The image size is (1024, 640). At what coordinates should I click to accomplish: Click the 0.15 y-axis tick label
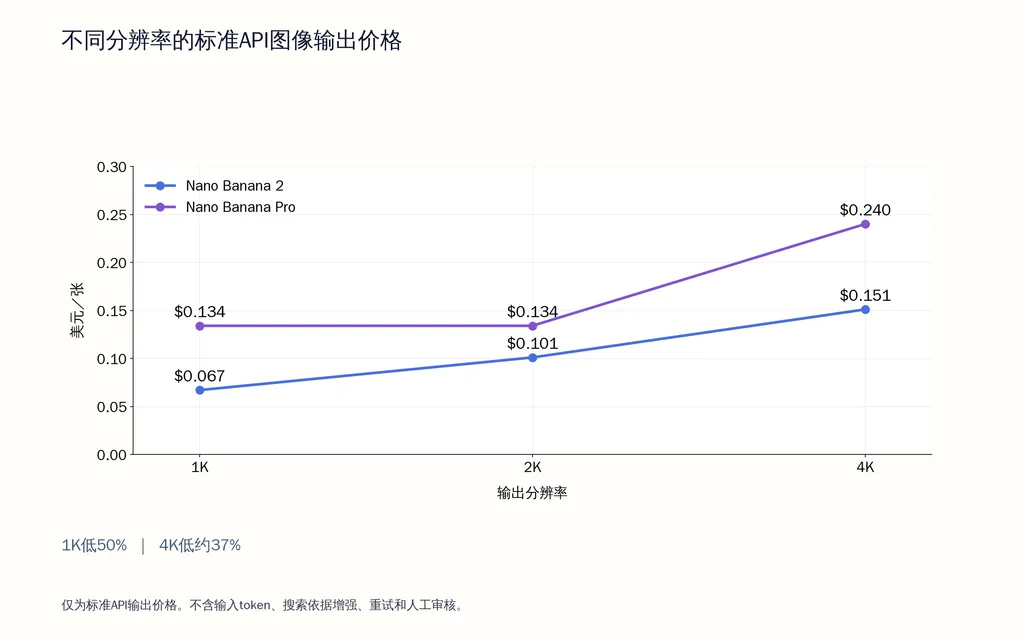112,311
